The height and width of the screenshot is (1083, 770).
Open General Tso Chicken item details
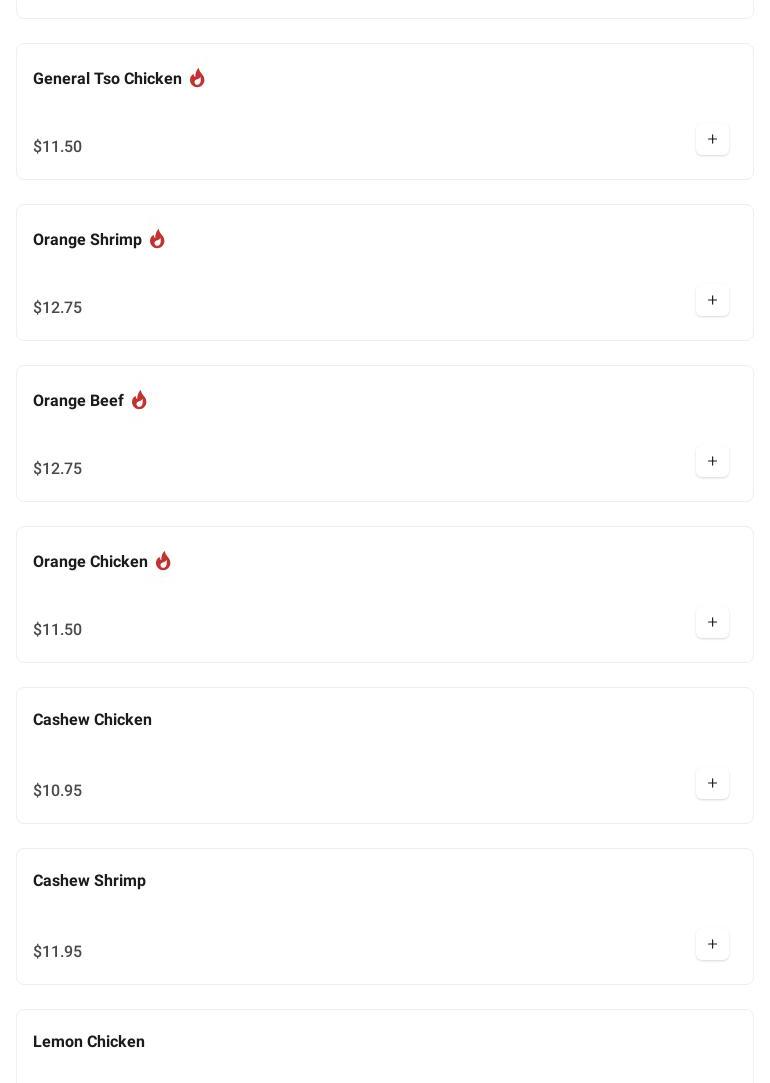point(107,79)
